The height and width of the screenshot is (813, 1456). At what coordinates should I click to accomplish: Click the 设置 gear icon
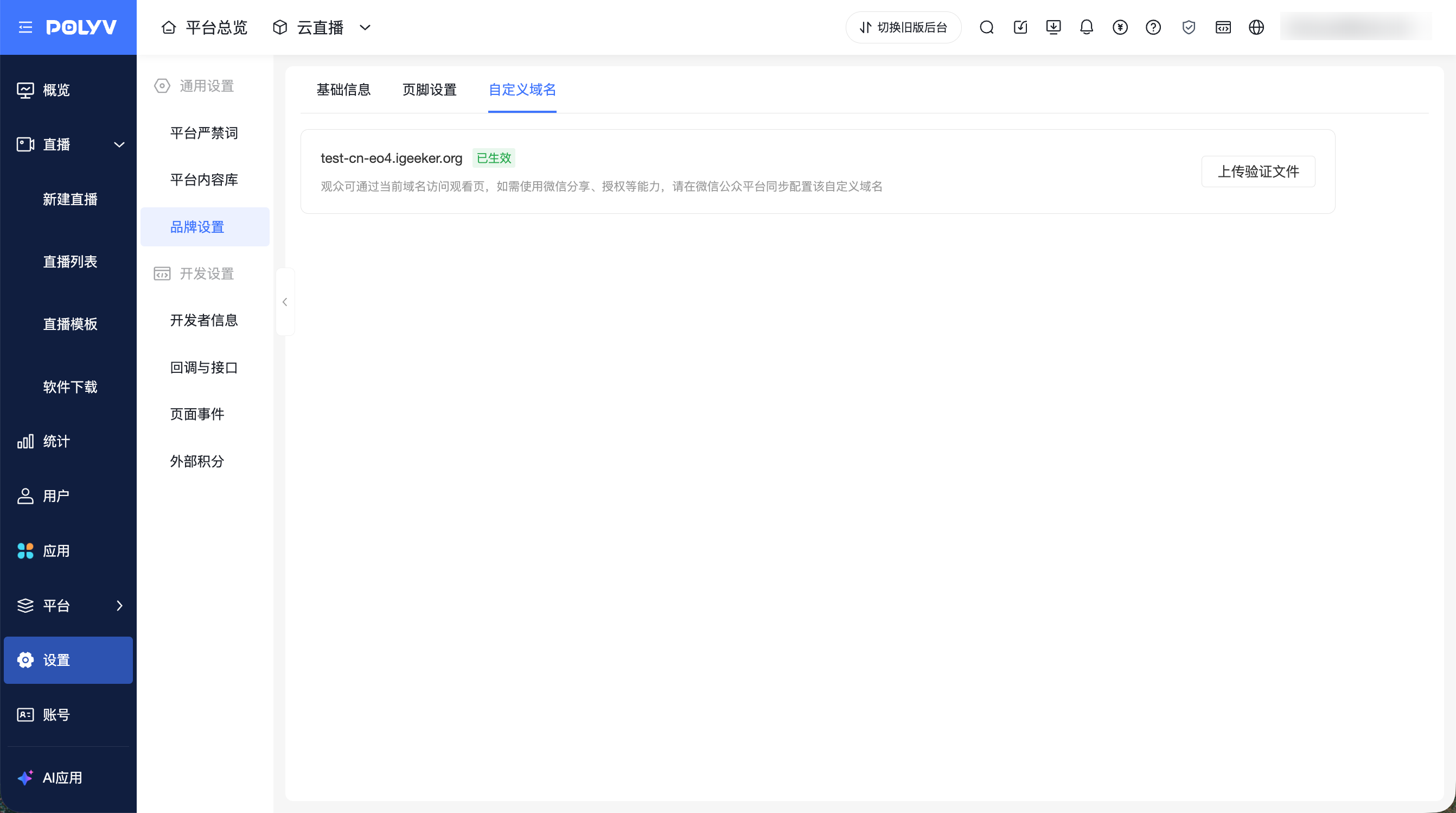25,660
